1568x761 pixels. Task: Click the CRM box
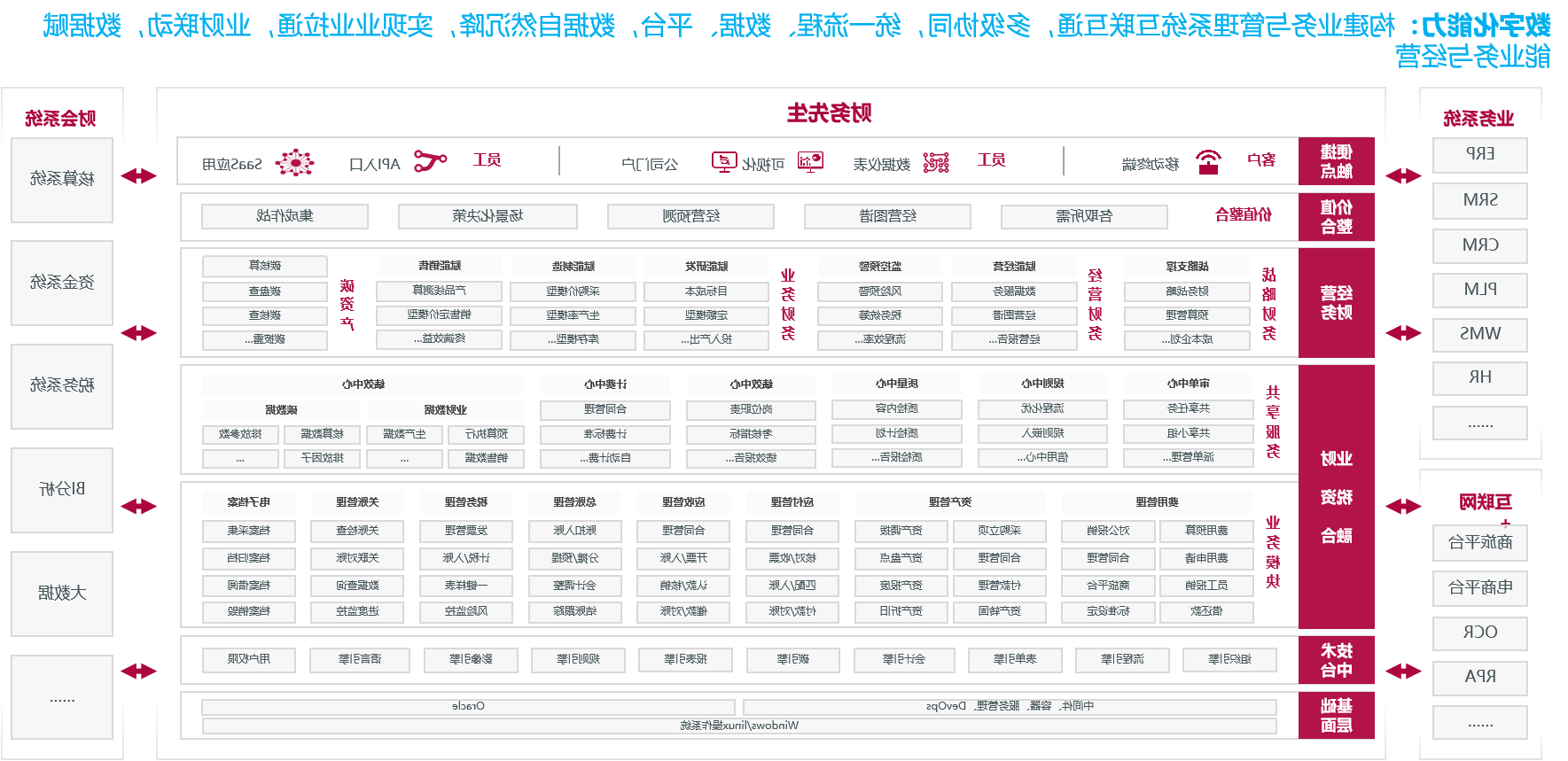1480,245
